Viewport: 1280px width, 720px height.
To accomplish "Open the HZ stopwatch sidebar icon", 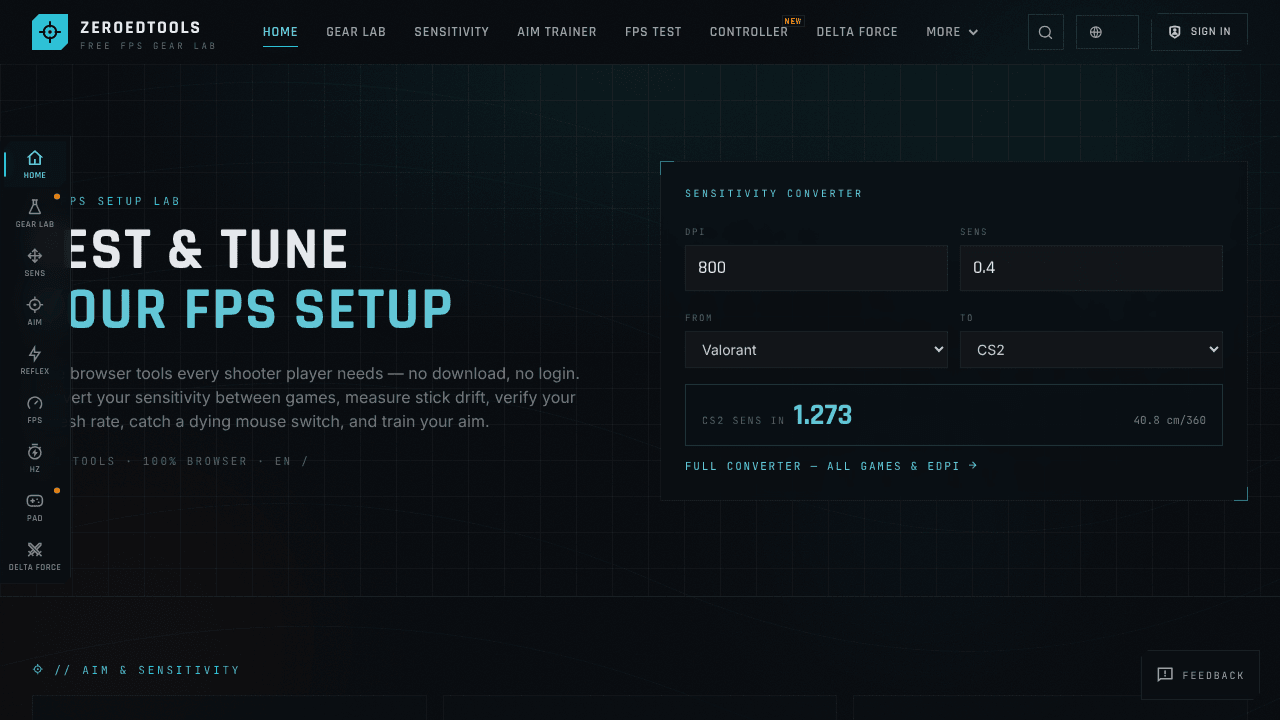I will 35,452.
